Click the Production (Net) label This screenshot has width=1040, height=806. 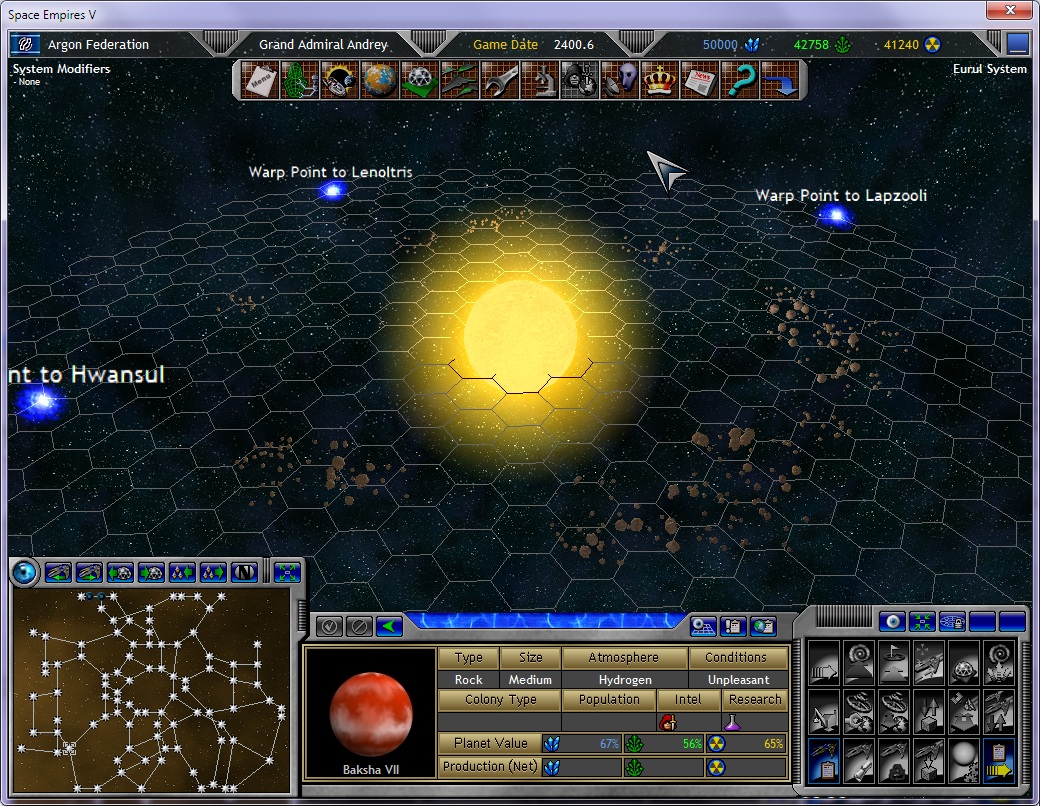click(490, 766)
